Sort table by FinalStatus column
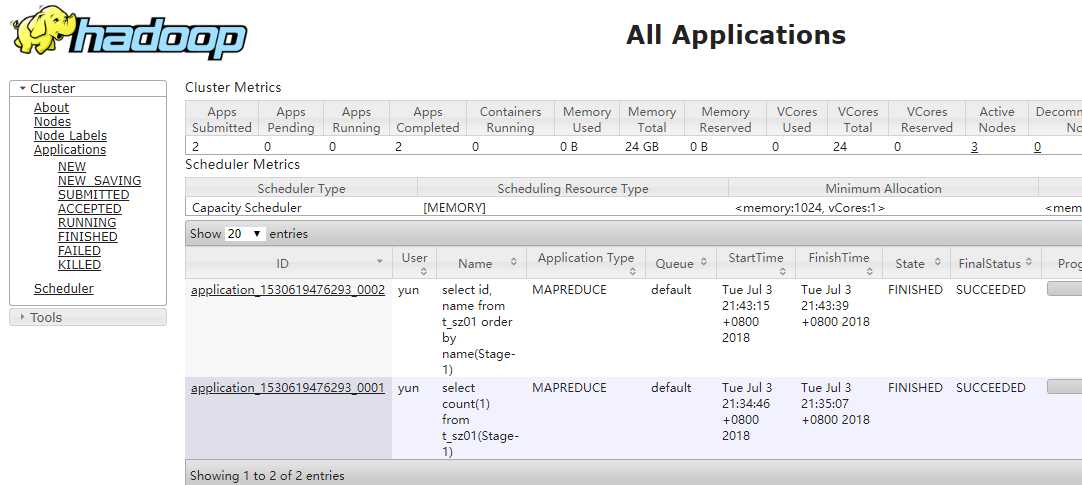The width and height of the screenshot is (1082, 485). (996, 263)
